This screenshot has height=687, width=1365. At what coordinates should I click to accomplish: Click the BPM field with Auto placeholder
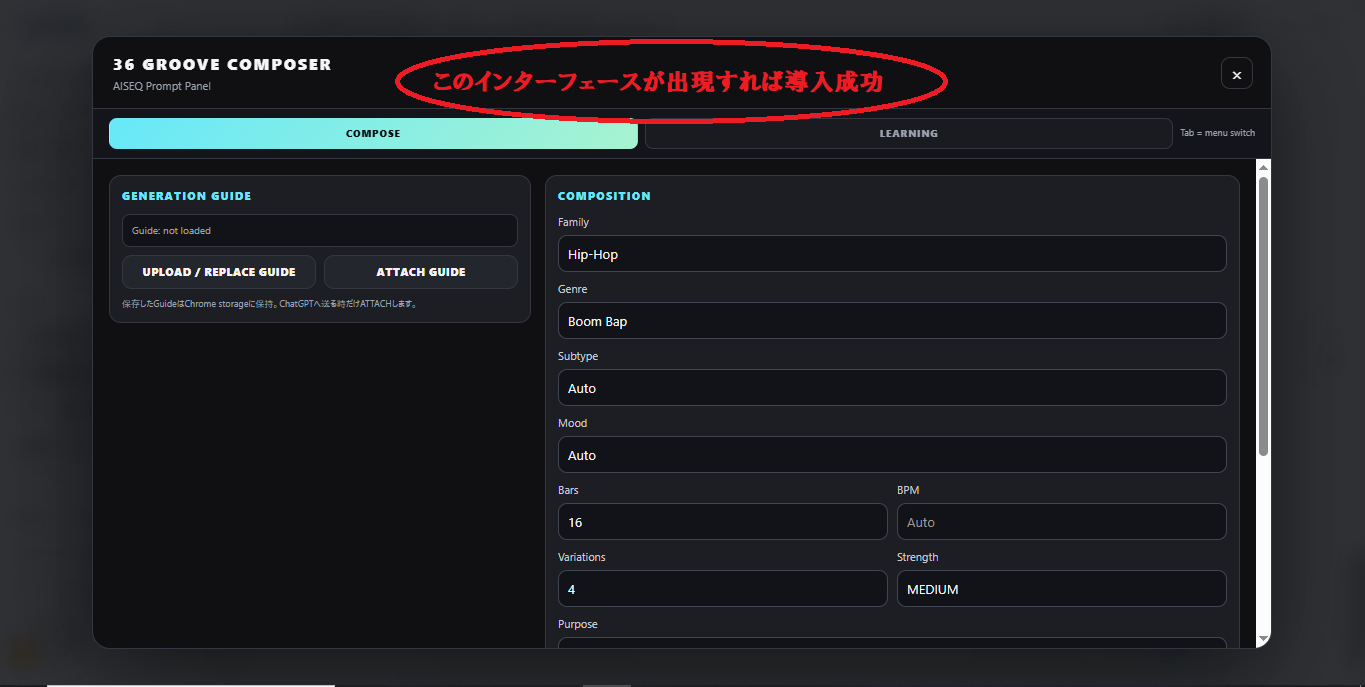tap(1062, 522)
